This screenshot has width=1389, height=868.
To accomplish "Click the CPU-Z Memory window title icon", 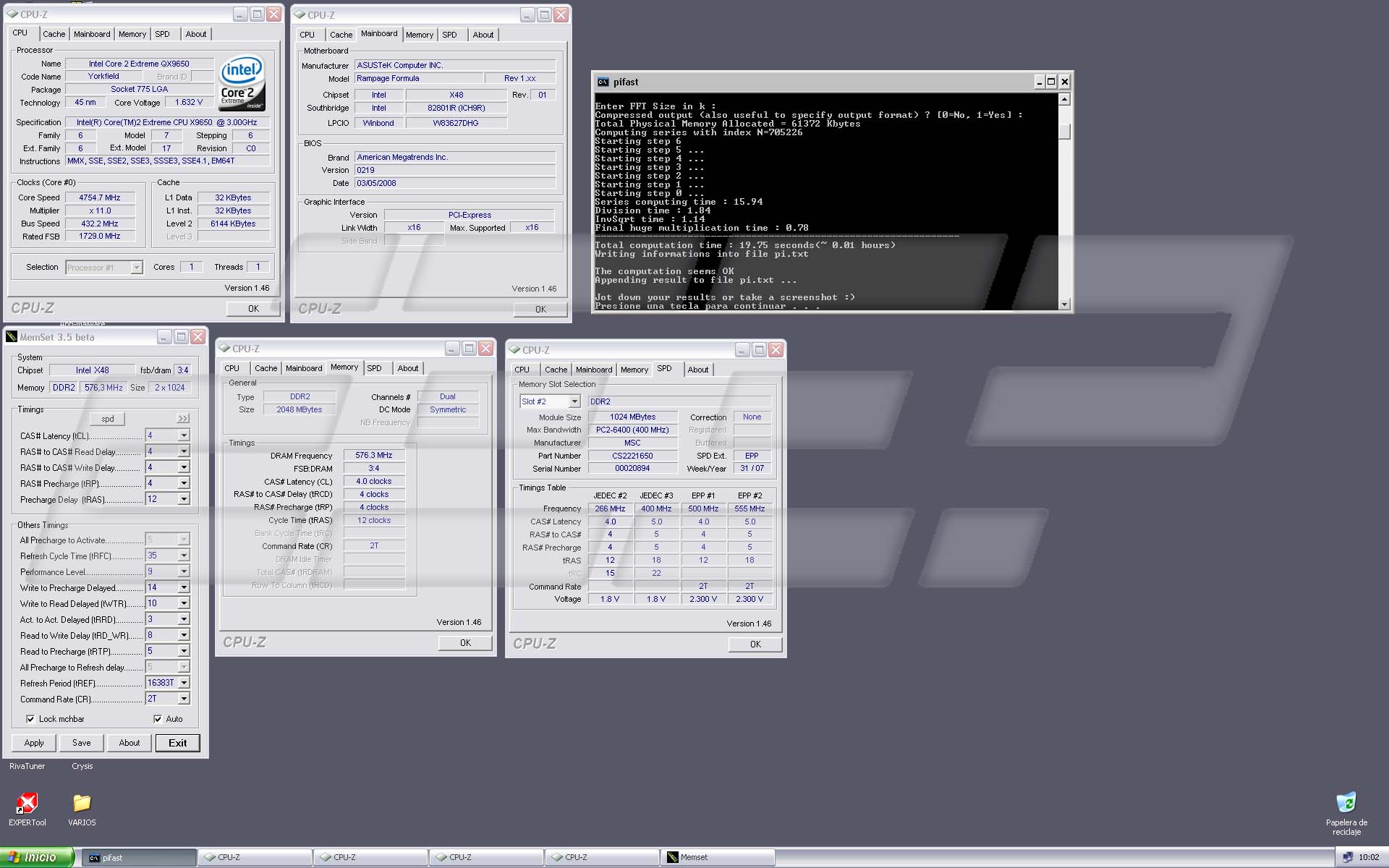I will point(225,349).
